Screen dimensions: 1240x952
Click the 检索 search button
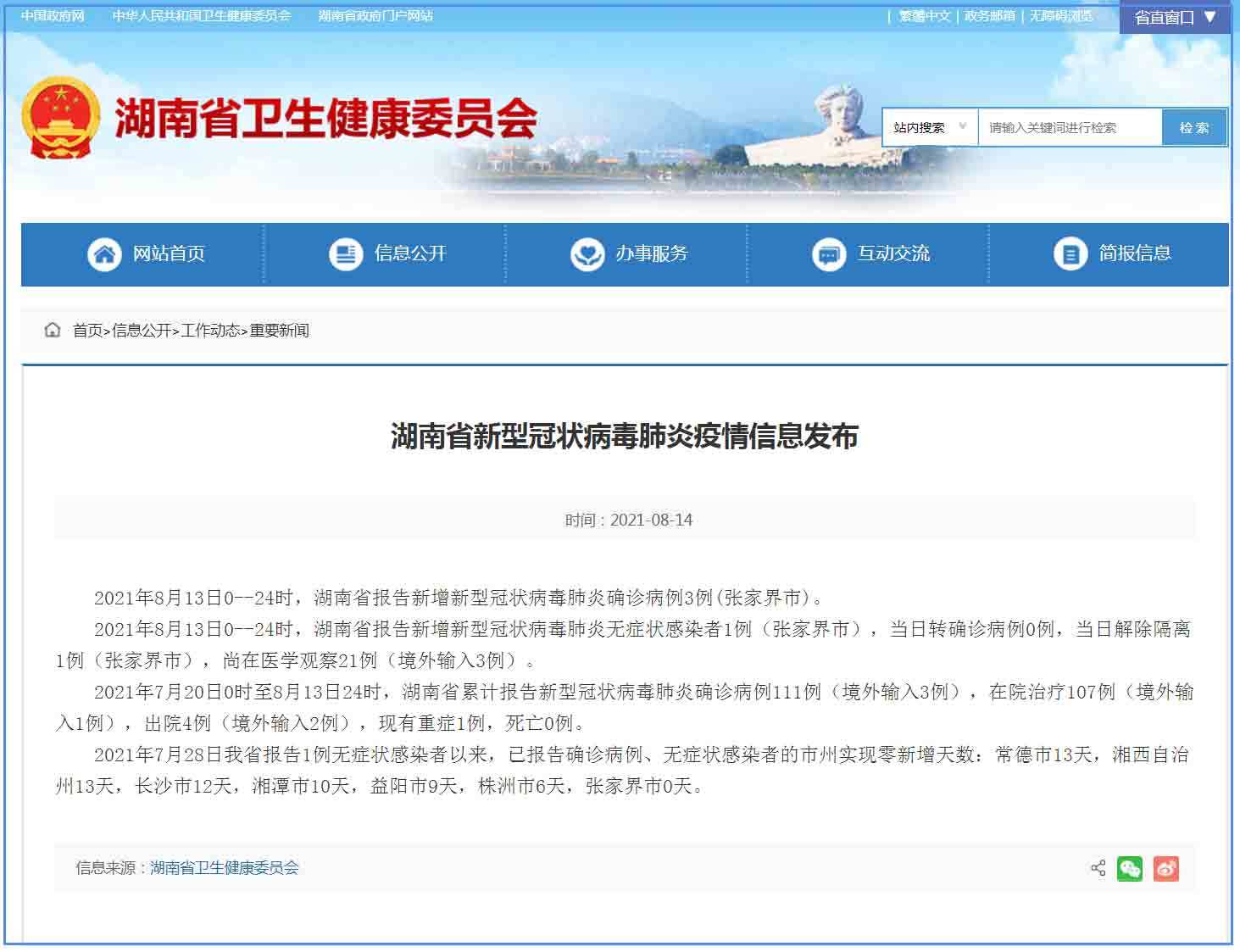click(1194, 126)
